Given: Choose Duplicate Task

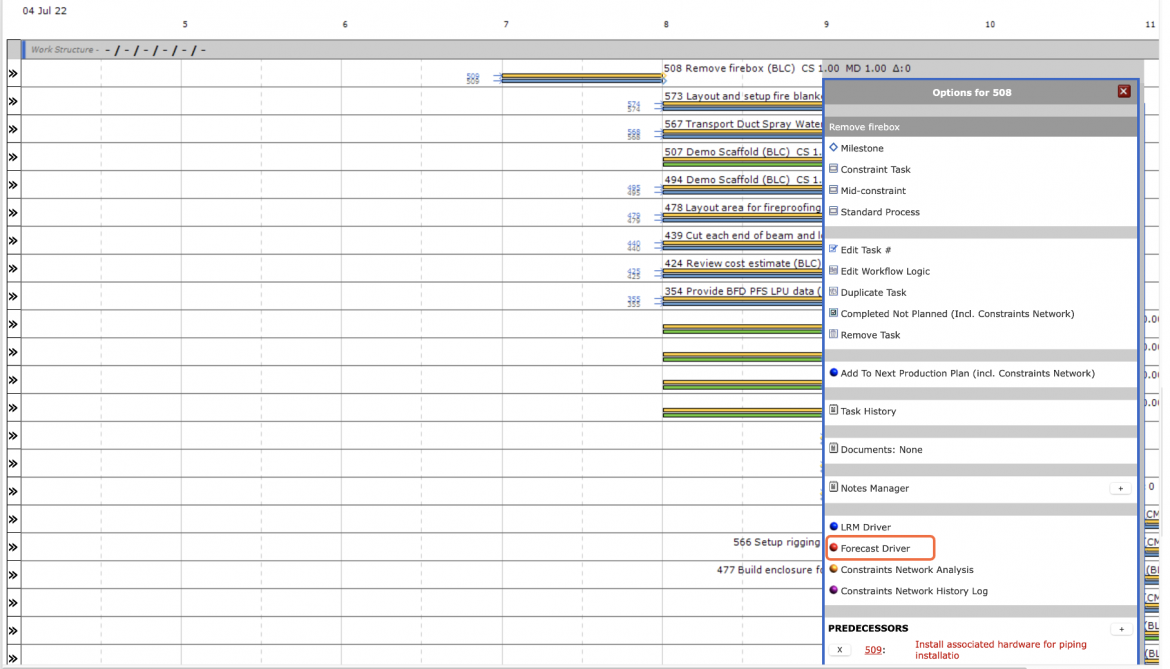Looking at the screenshot, I should point(873,292).
